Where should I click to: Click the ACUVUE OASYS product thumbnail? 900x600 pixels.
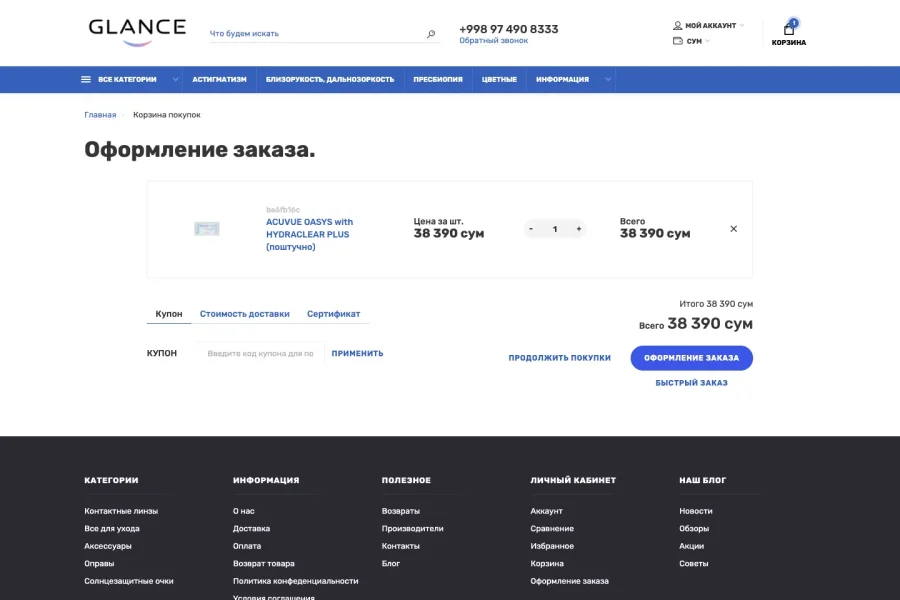tap(207, 229)
